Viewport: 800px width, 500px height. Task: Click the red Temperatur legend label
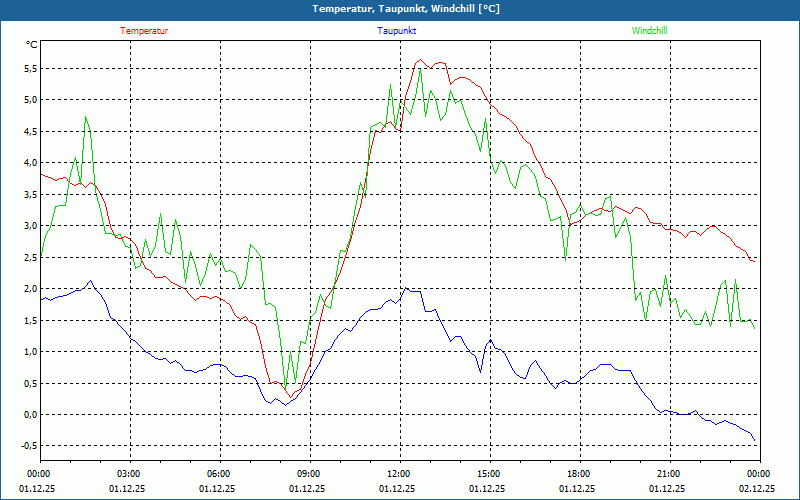(144, 30)
